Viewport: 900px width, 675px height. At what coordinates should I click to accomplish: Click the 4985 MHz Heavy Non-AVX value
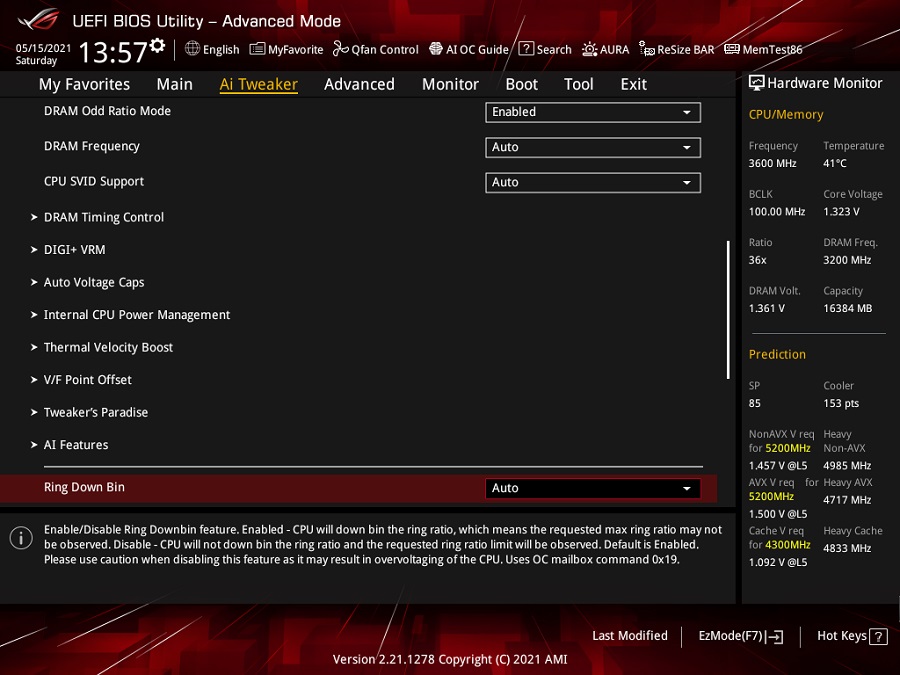point(847,465)
